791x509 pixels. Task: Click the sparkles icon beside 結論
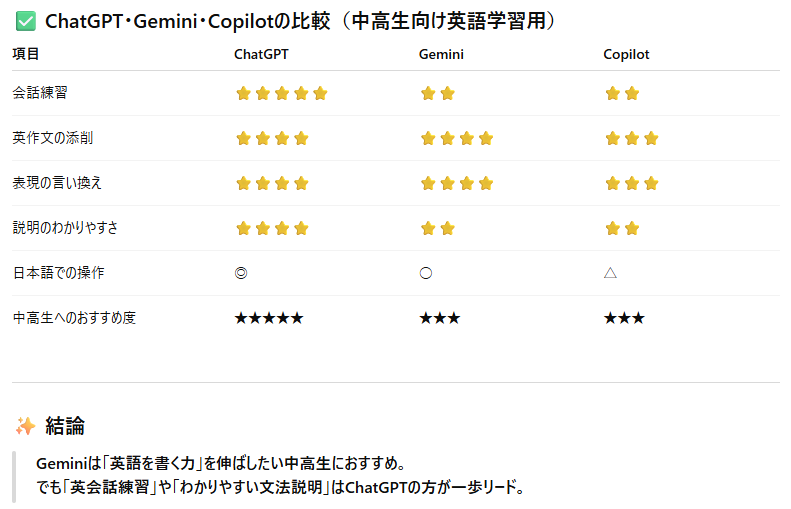[25, 426]
